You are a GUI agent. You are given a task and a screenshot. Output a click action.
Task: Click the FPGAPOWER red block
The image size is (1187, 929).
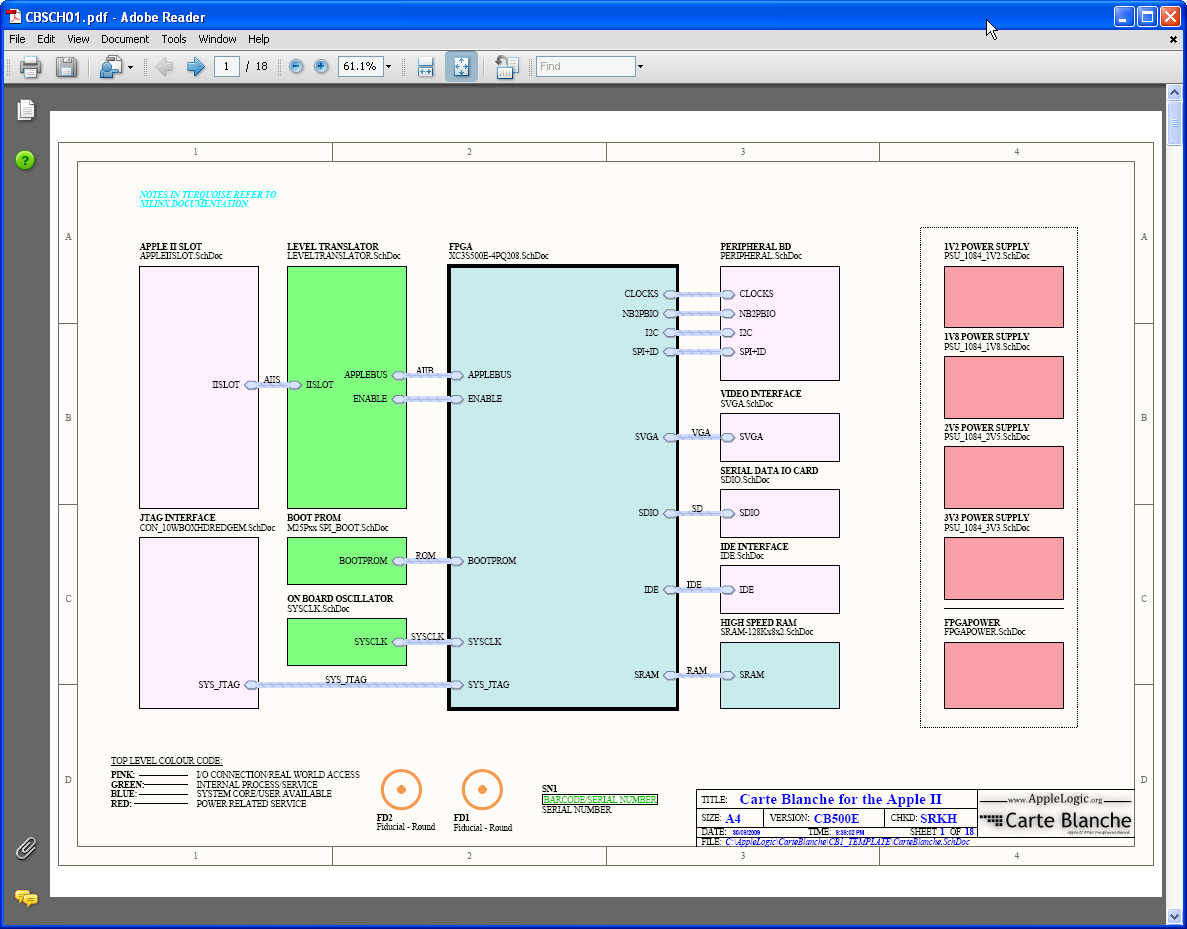coord(1004,675)
